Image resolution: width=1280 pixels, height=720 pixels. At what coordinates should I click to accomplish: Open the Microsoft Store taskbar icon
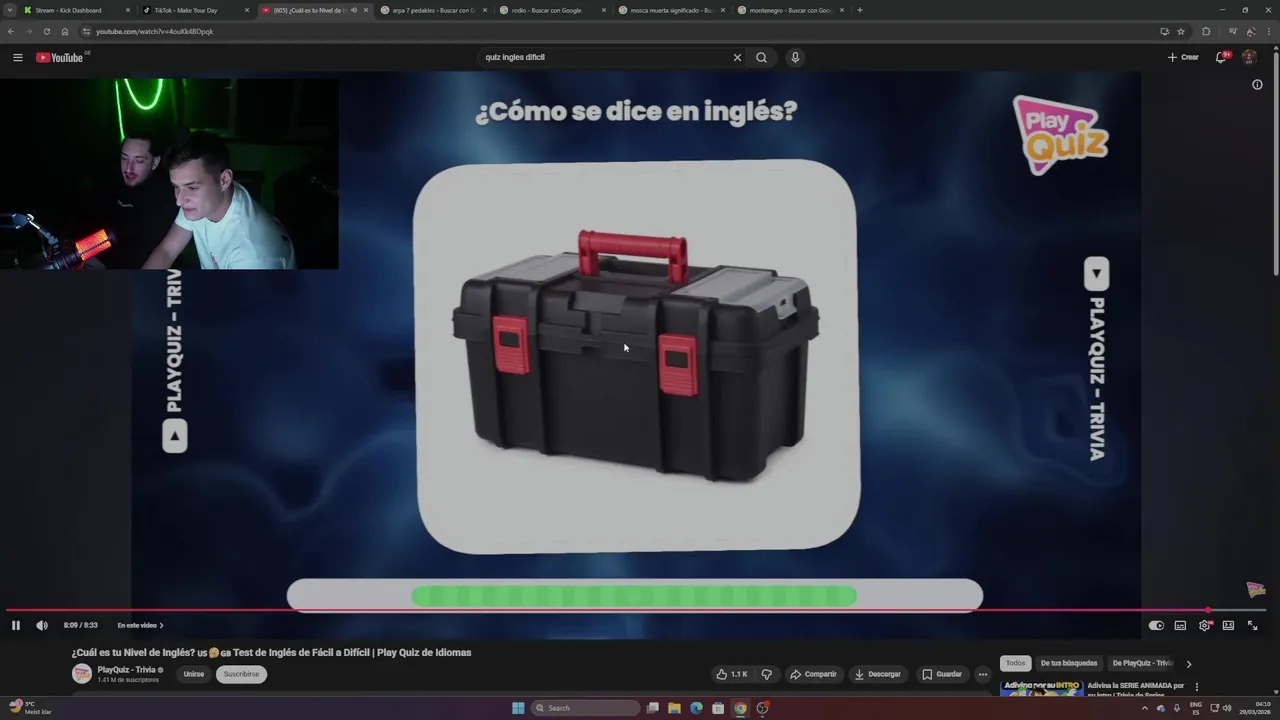pyautogui.click(x=718, y=708)
